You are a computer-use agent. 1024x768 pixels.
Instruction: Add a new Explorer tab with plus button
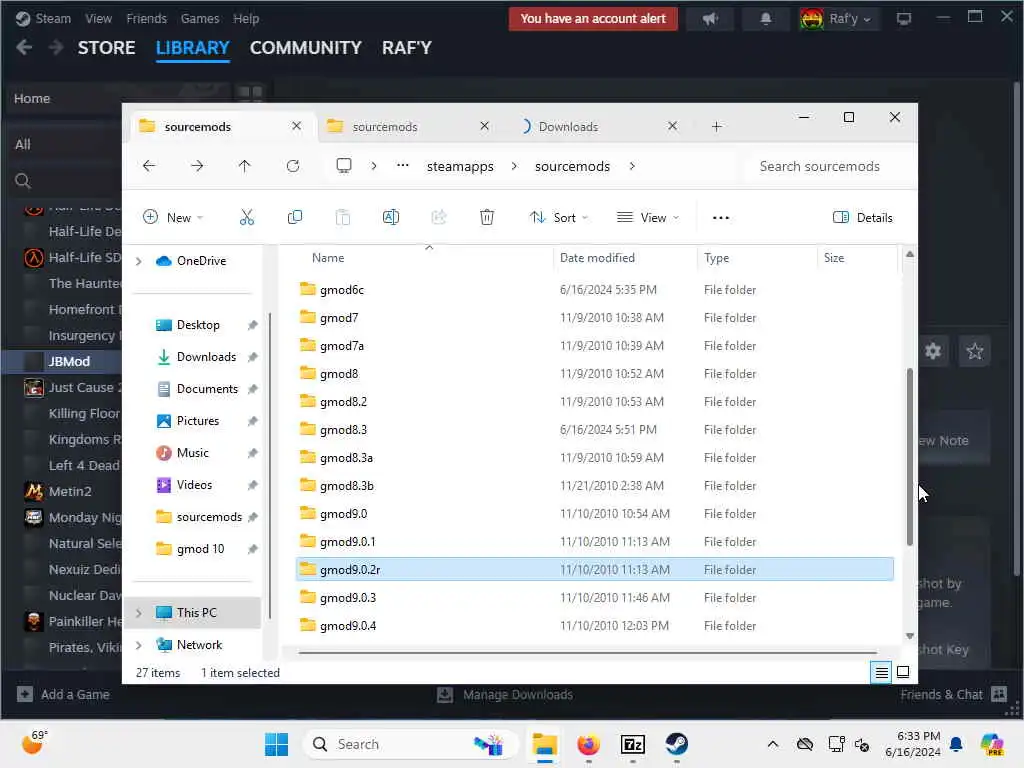[716, 127]
